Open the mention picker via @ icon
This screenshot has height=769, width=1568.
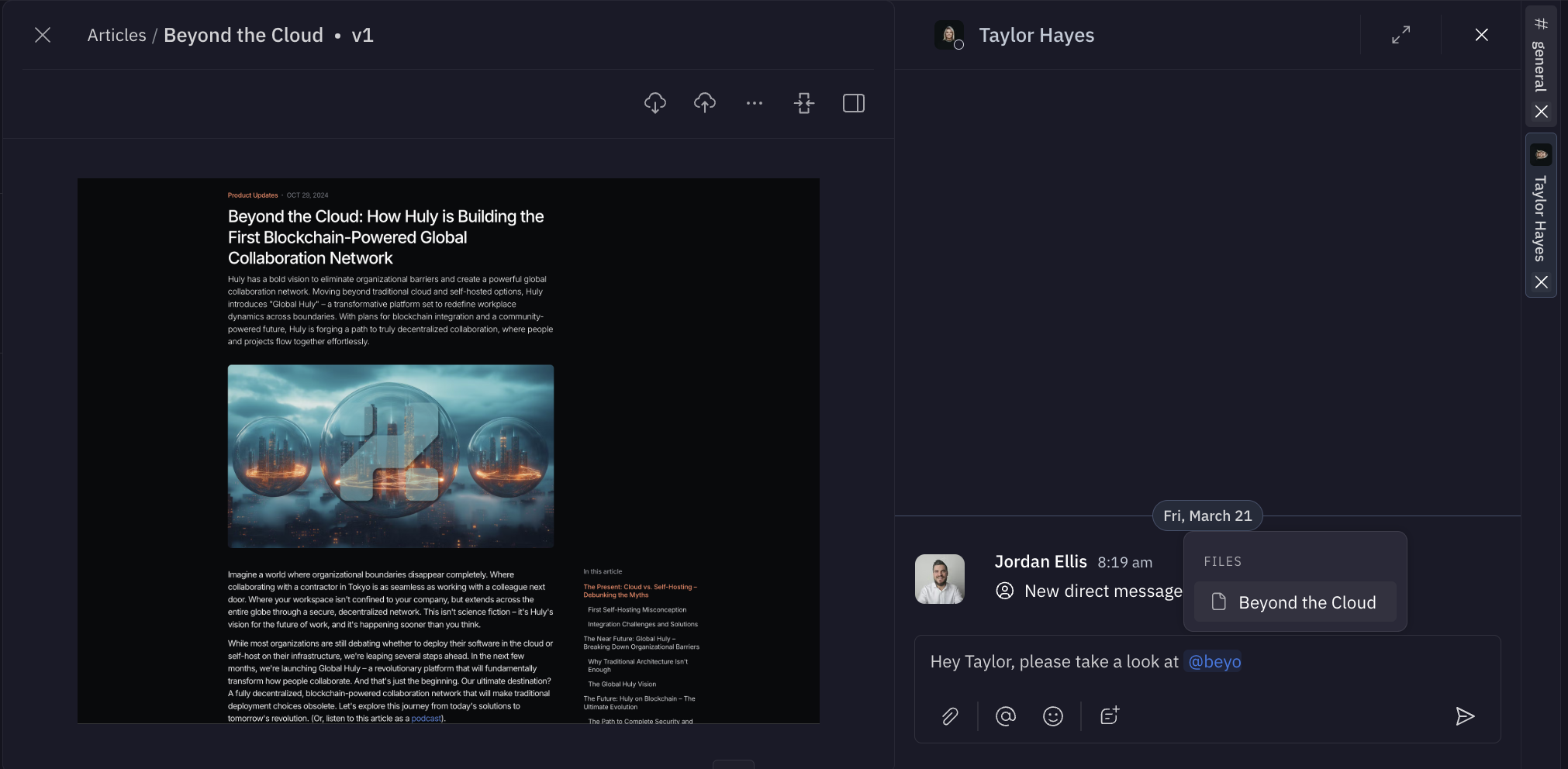tap(1005, 716)
